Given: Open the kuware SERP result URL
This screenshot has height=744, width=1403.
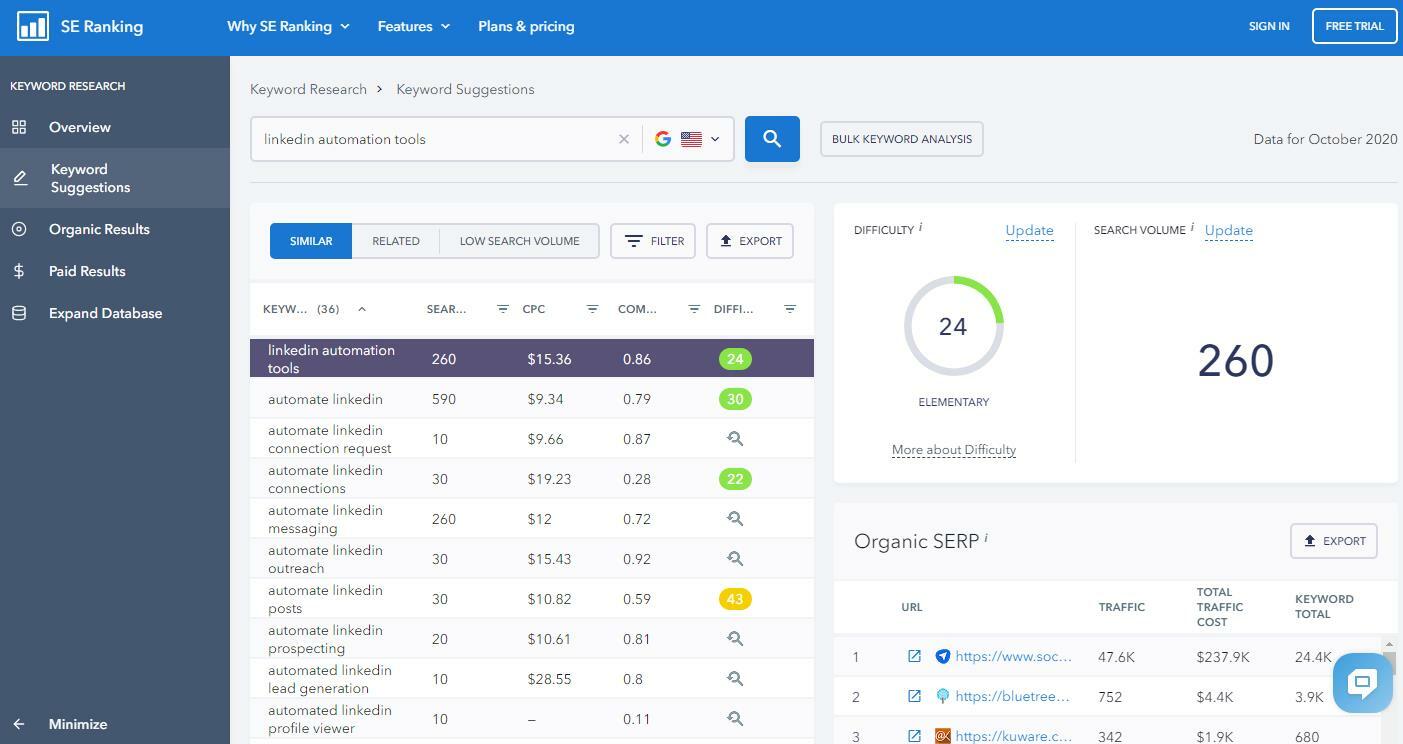Looking at the screenshot, I should [x=1013, y=736].
